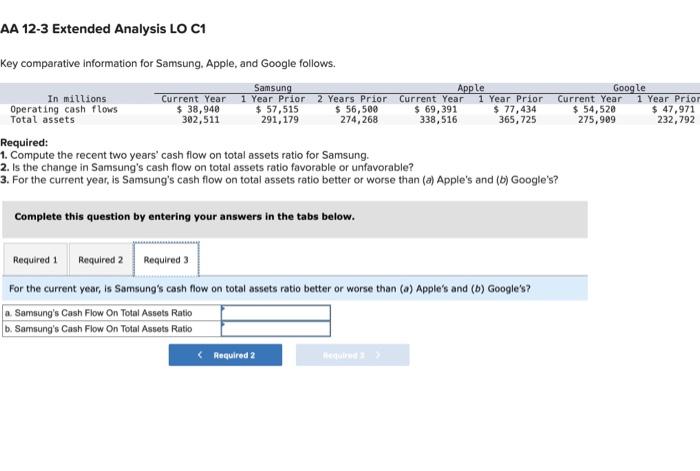
Task: Click the disabled Required 3 next button
Action: tap(352, 355)
